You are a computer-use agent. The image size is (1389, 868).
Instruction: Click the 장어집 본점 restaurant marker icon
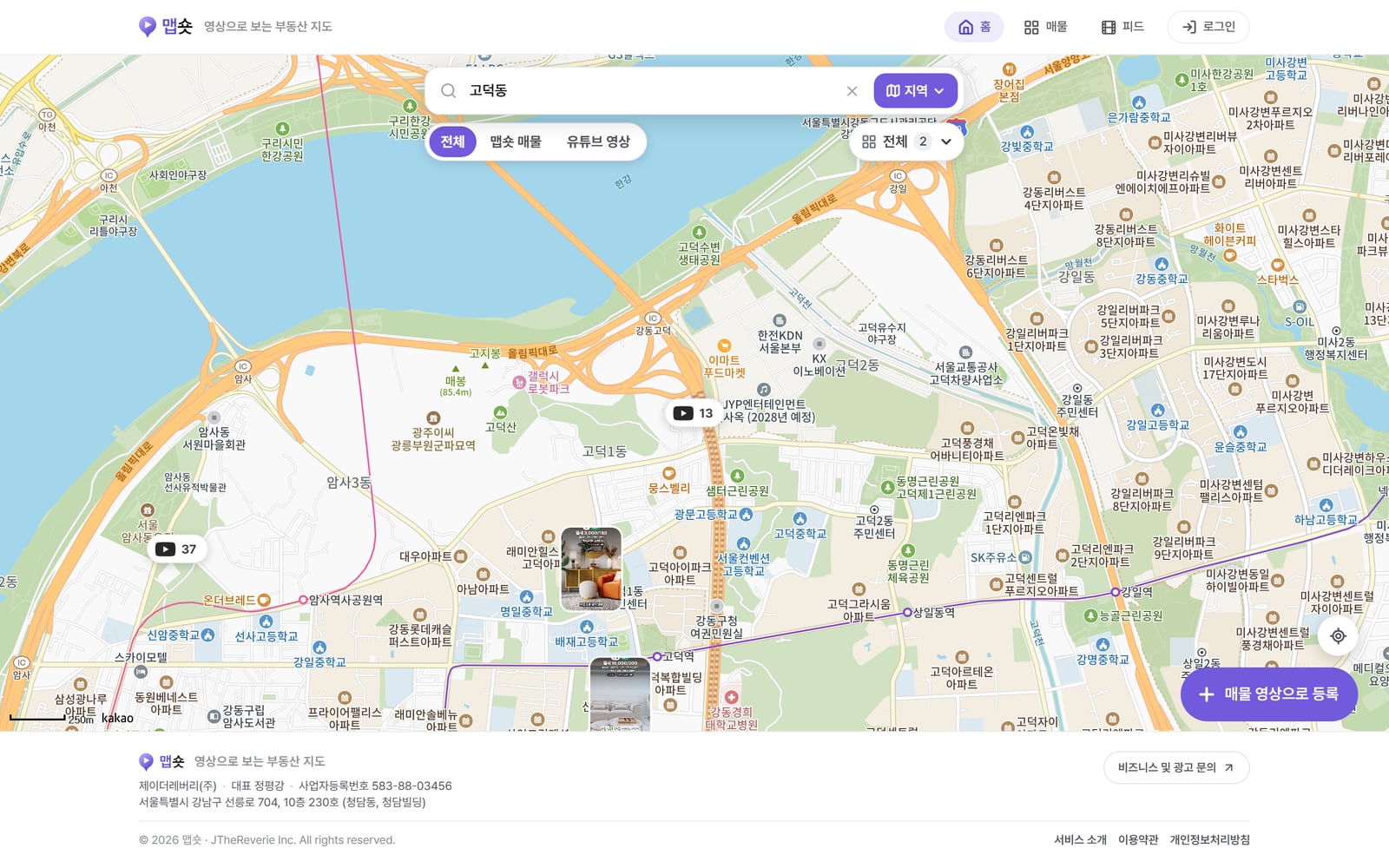[x=1009, y=69]
